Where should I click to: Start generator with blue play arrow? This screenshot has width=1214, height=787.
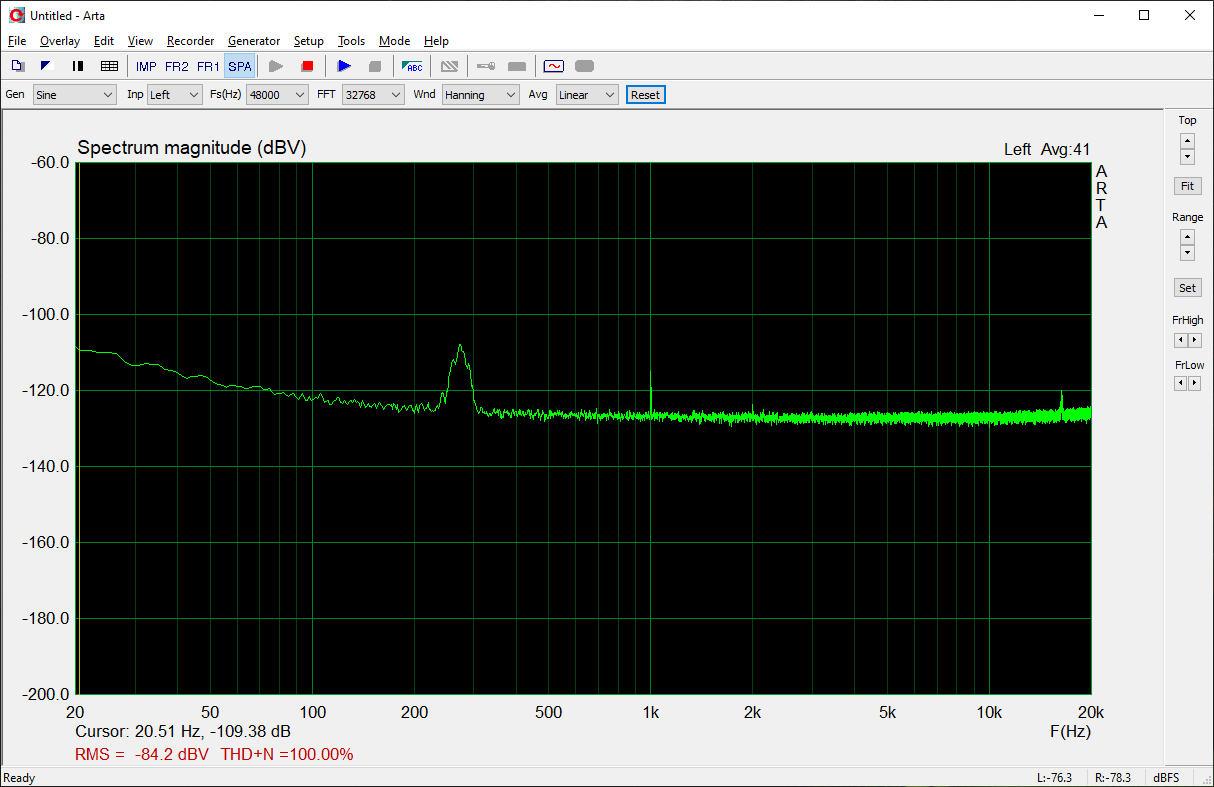pos(344,66)
